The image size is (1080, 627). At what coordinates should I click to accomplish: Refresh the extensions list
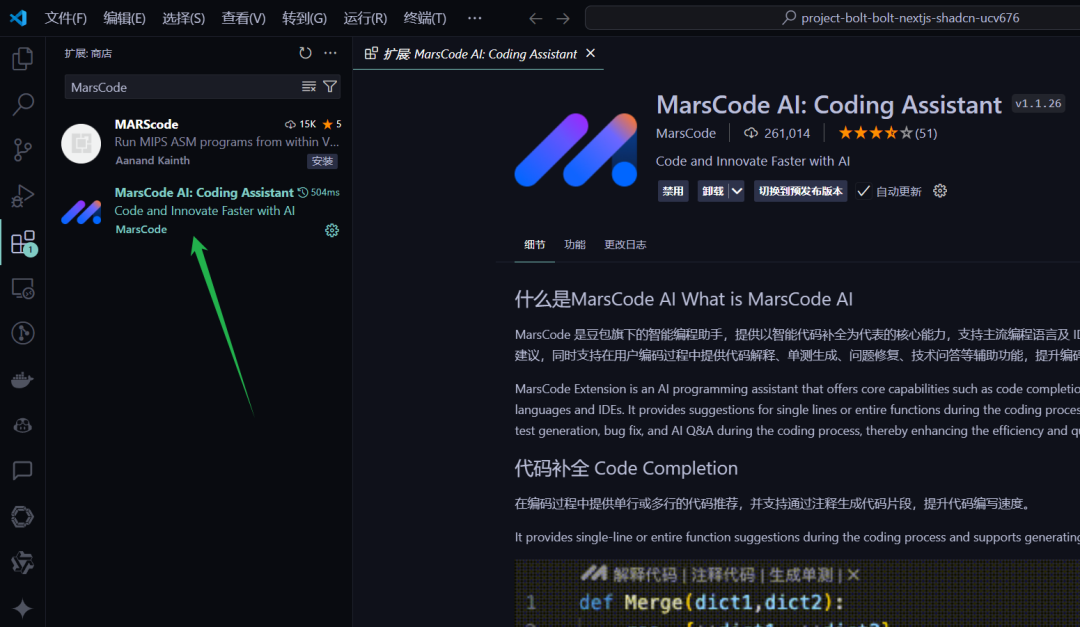[x=305, y=53]
